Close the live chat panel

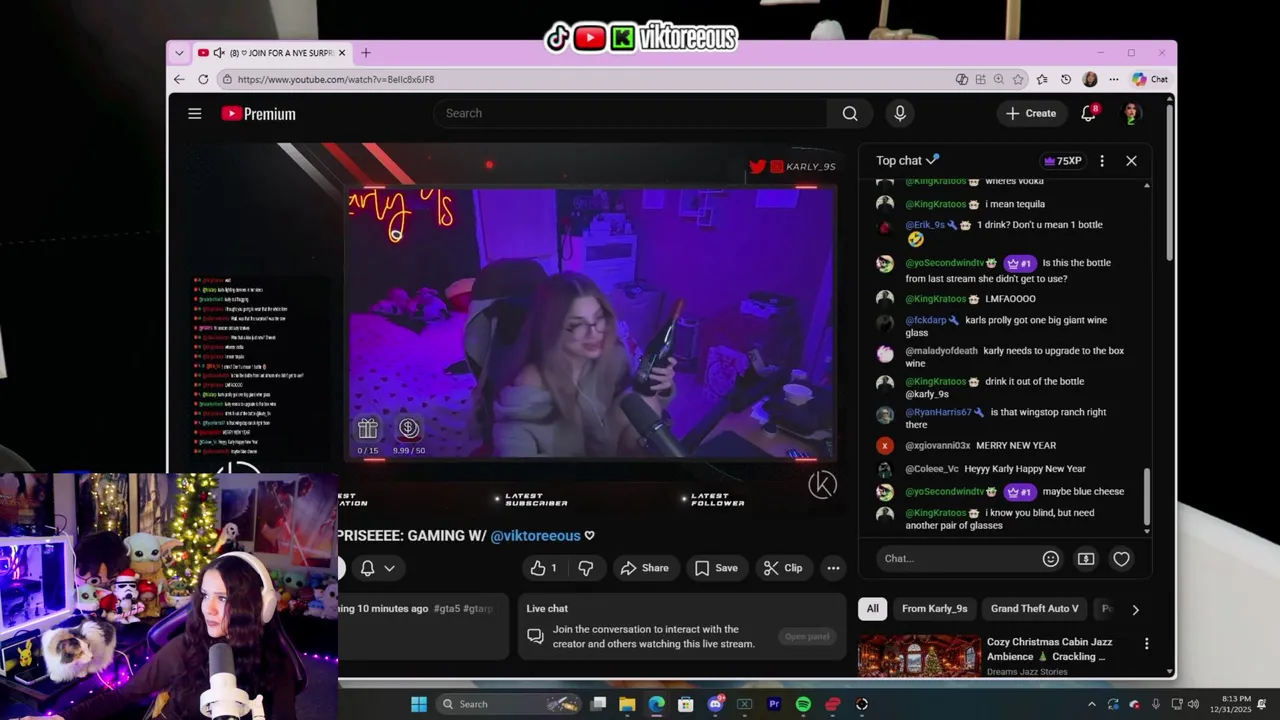tap(1132, 161)
